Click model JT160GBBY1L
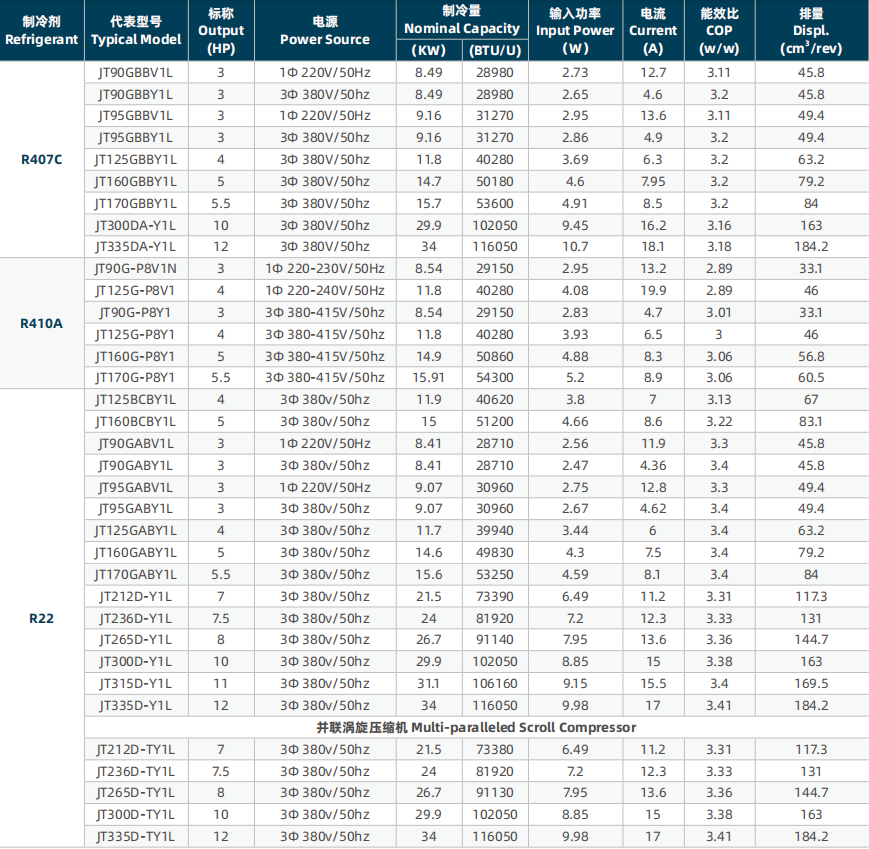 point(136,182)
